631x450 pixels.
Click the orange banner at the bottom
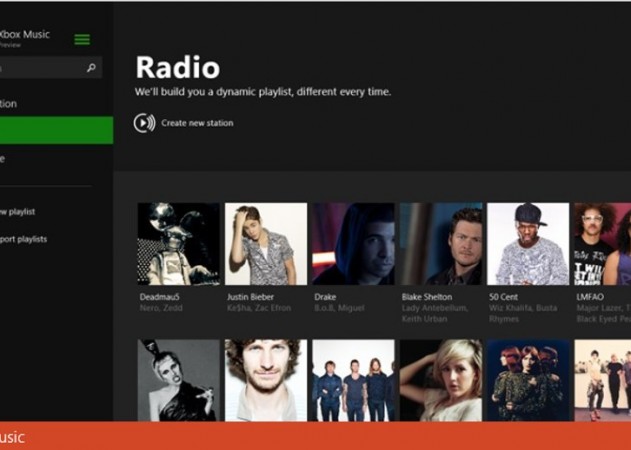click(315, 436)
